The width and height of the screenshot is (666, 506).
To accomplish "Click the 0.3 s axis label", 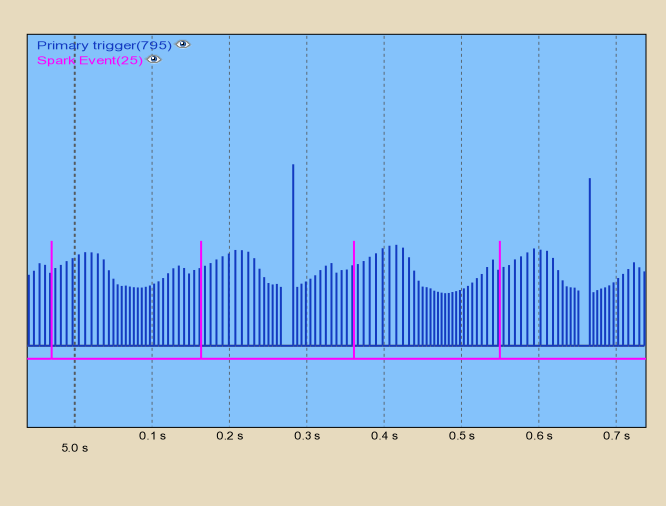I will point(306,436).
